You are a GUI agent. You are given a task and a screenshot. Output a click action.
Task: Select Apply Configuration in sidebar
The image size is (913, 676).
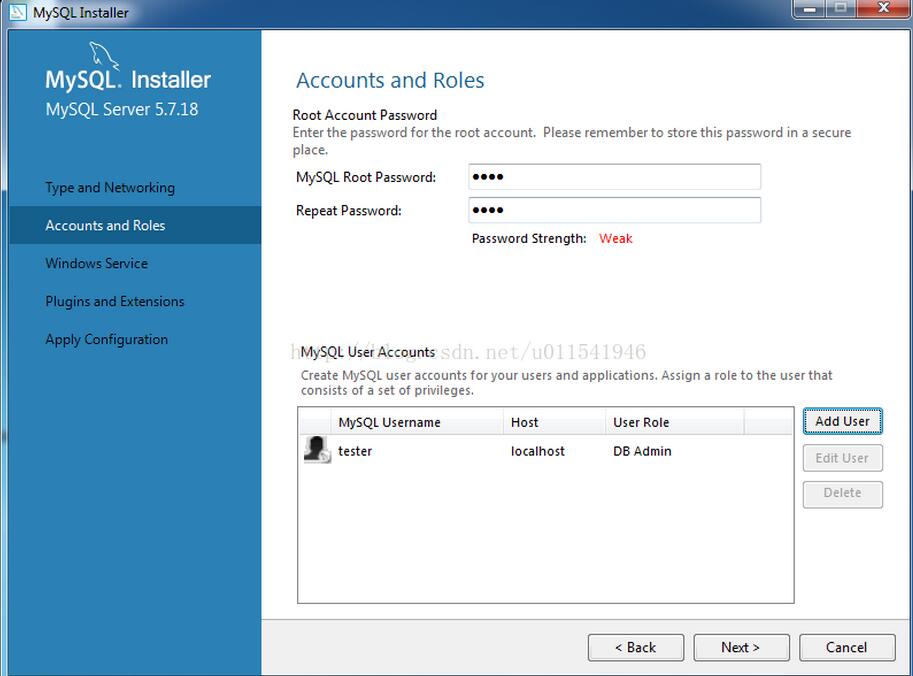pos(106,340)
